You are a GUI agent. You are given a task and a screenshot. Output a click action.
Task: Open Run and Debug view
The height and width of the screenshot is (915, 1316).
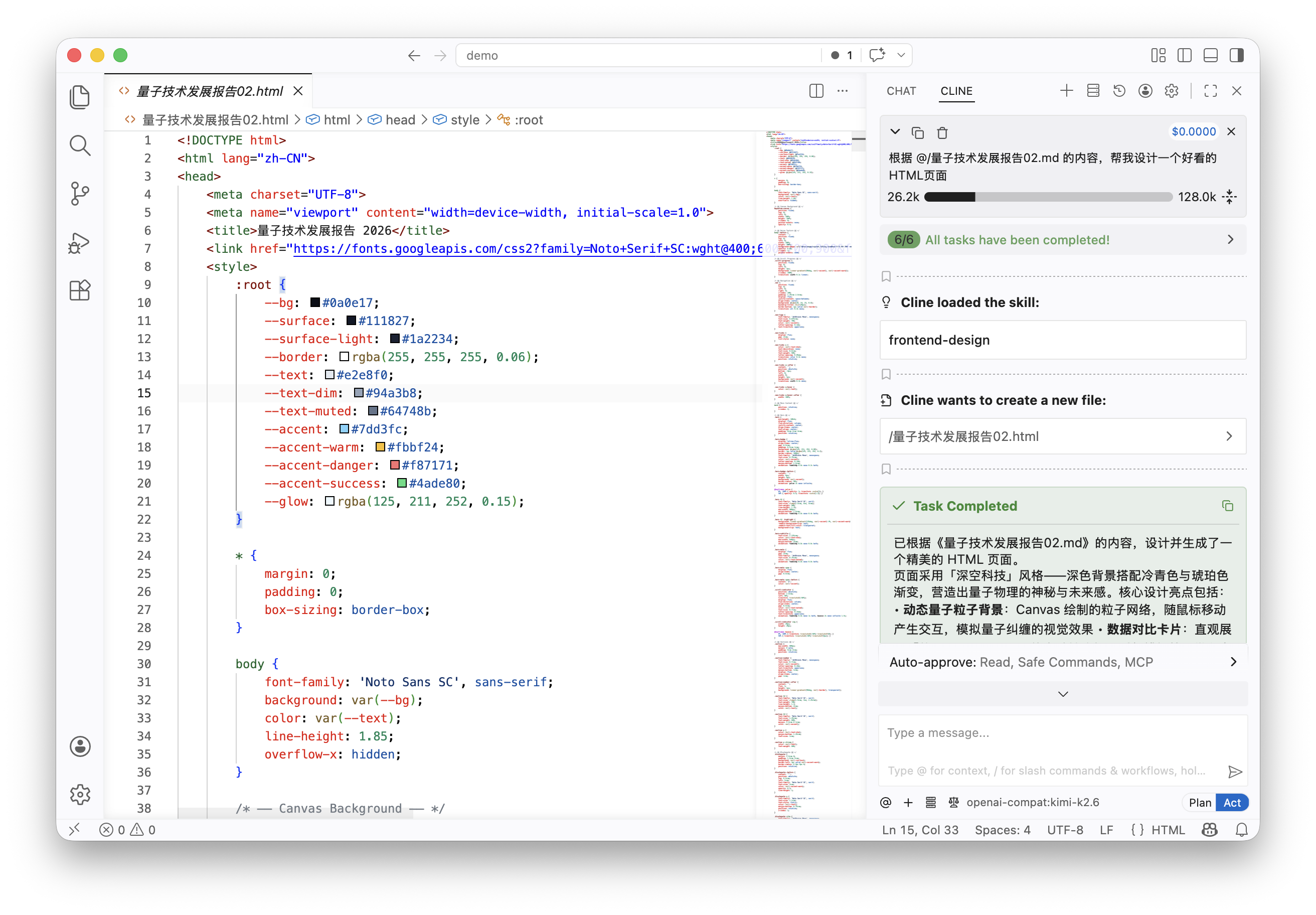[x=80, y=242]
